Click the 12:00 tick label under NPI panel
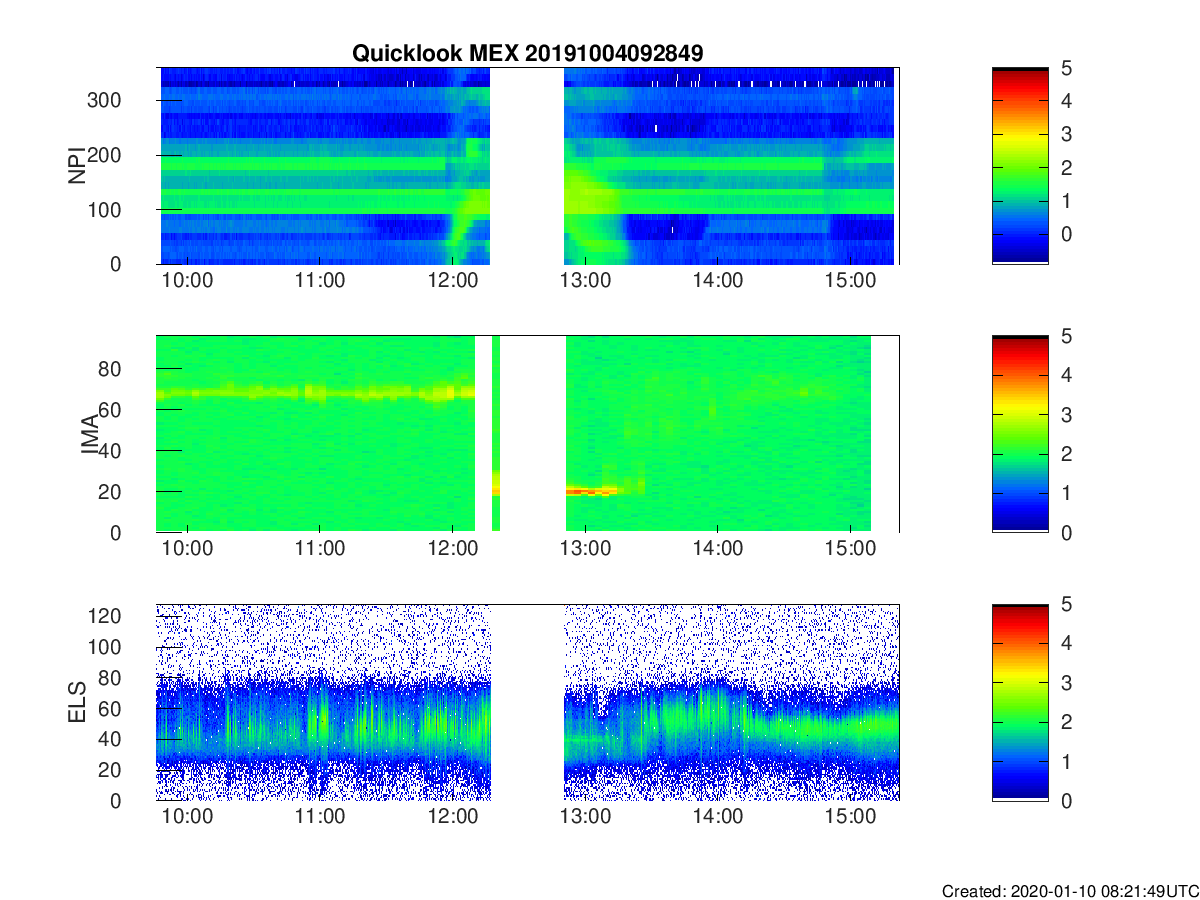Viewport: 1200px width, 900px height. tap(452, 281)
